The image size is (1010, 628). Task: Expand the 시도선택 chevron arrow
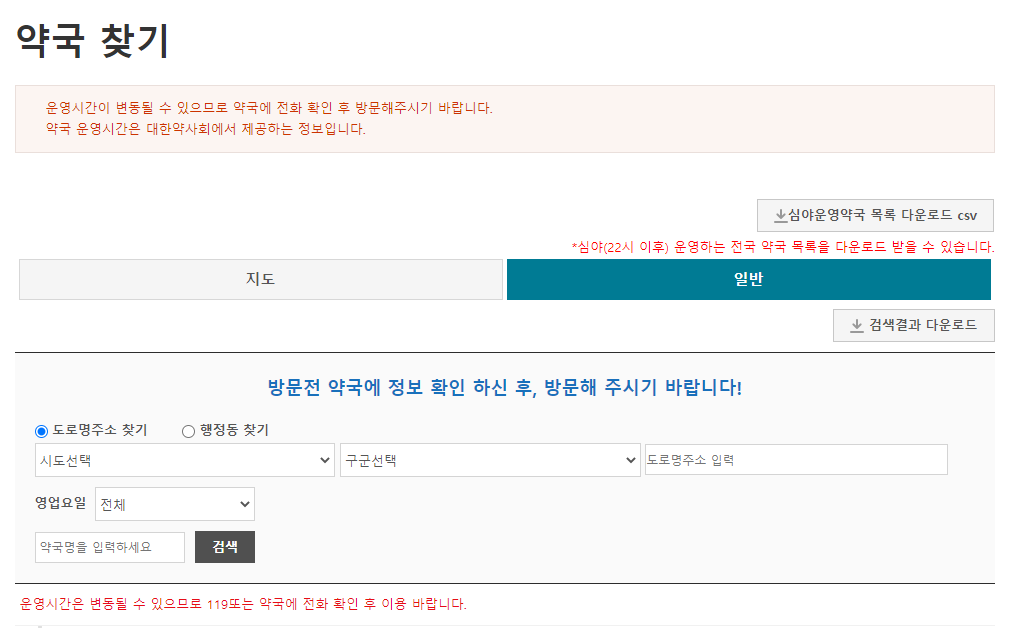tap(326, 459)
